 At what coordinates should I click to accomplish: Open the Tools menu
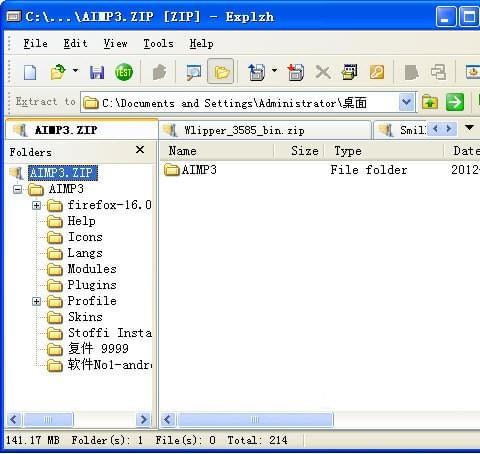(x=158, y=43)
